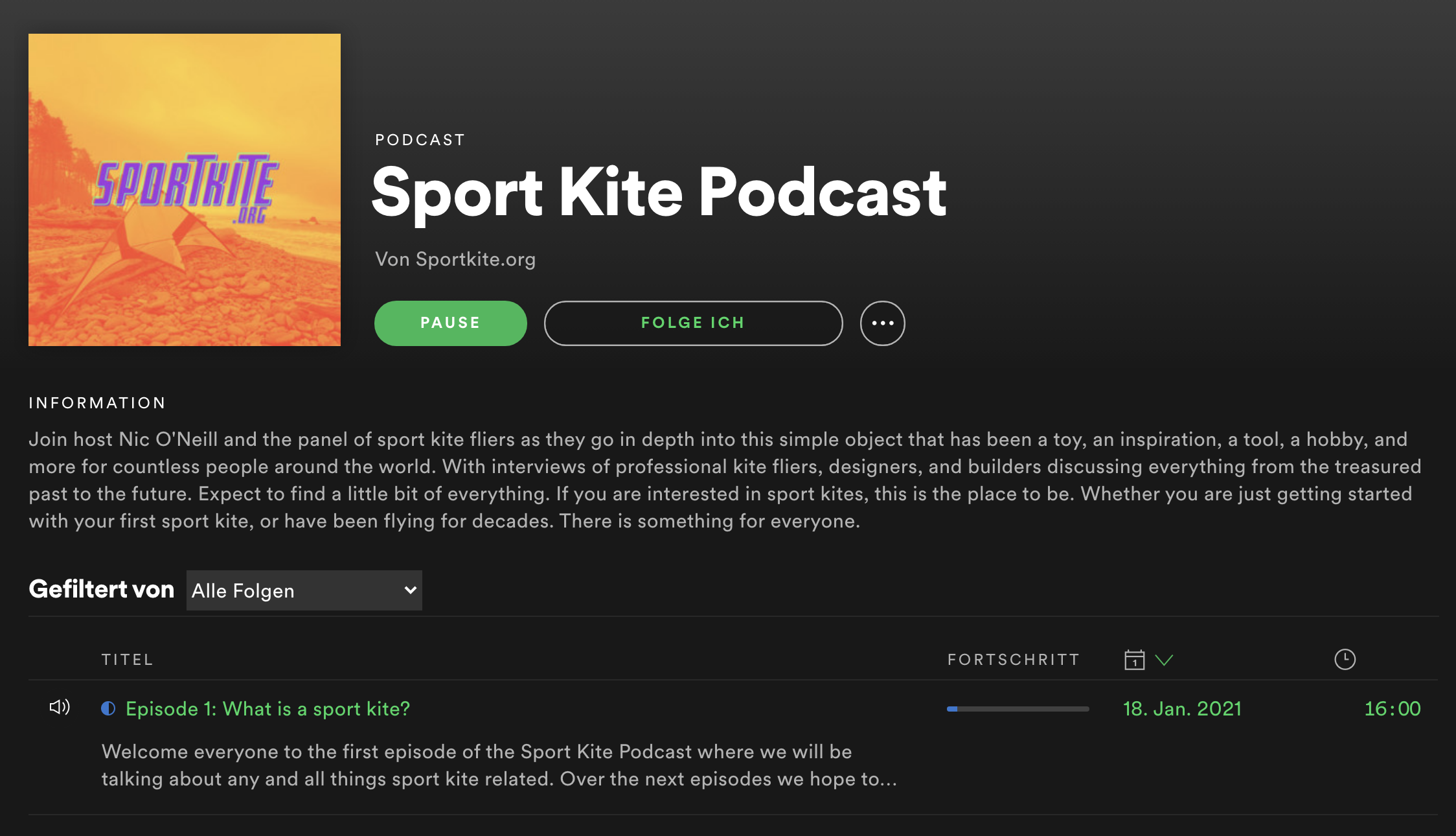Click the speaker now-playing icon
The height and width of the screenshot is (836, 1456).
pos(60,707)
